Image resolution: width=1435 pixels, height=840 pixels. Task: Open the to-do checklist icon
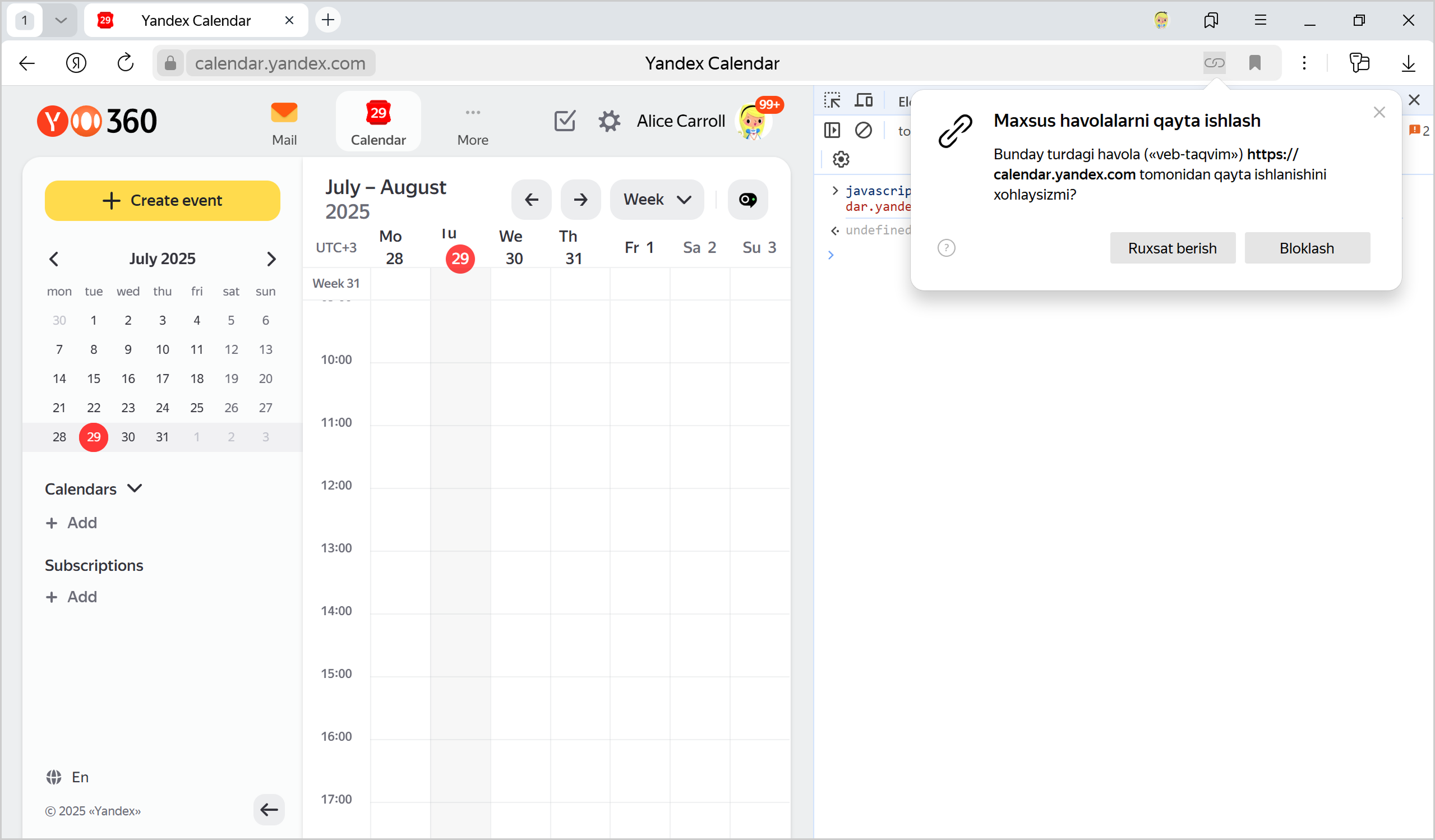click(564, 121)
